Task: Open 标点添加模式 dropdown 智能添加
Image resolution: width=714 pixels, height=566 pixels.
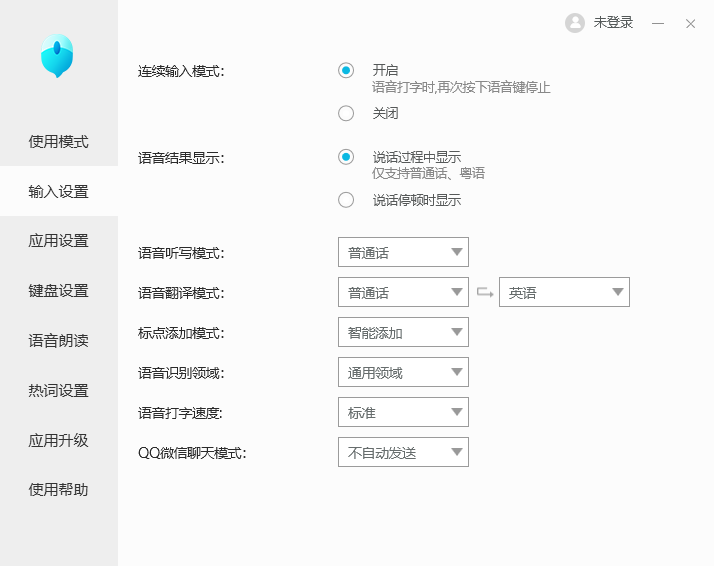Action: coord(403,332)
